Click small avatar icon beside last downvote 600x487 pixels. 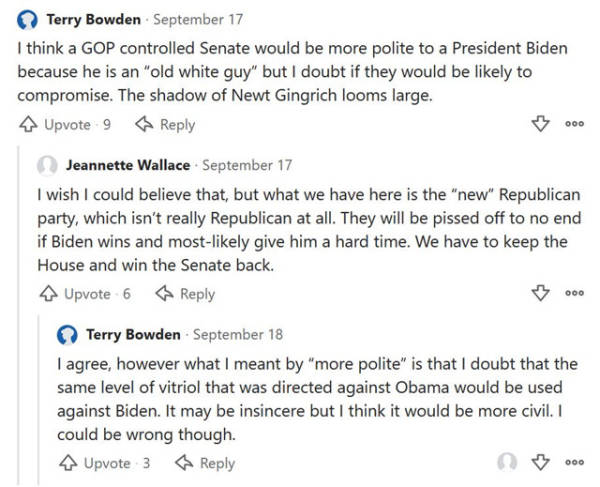coord(508,463)
